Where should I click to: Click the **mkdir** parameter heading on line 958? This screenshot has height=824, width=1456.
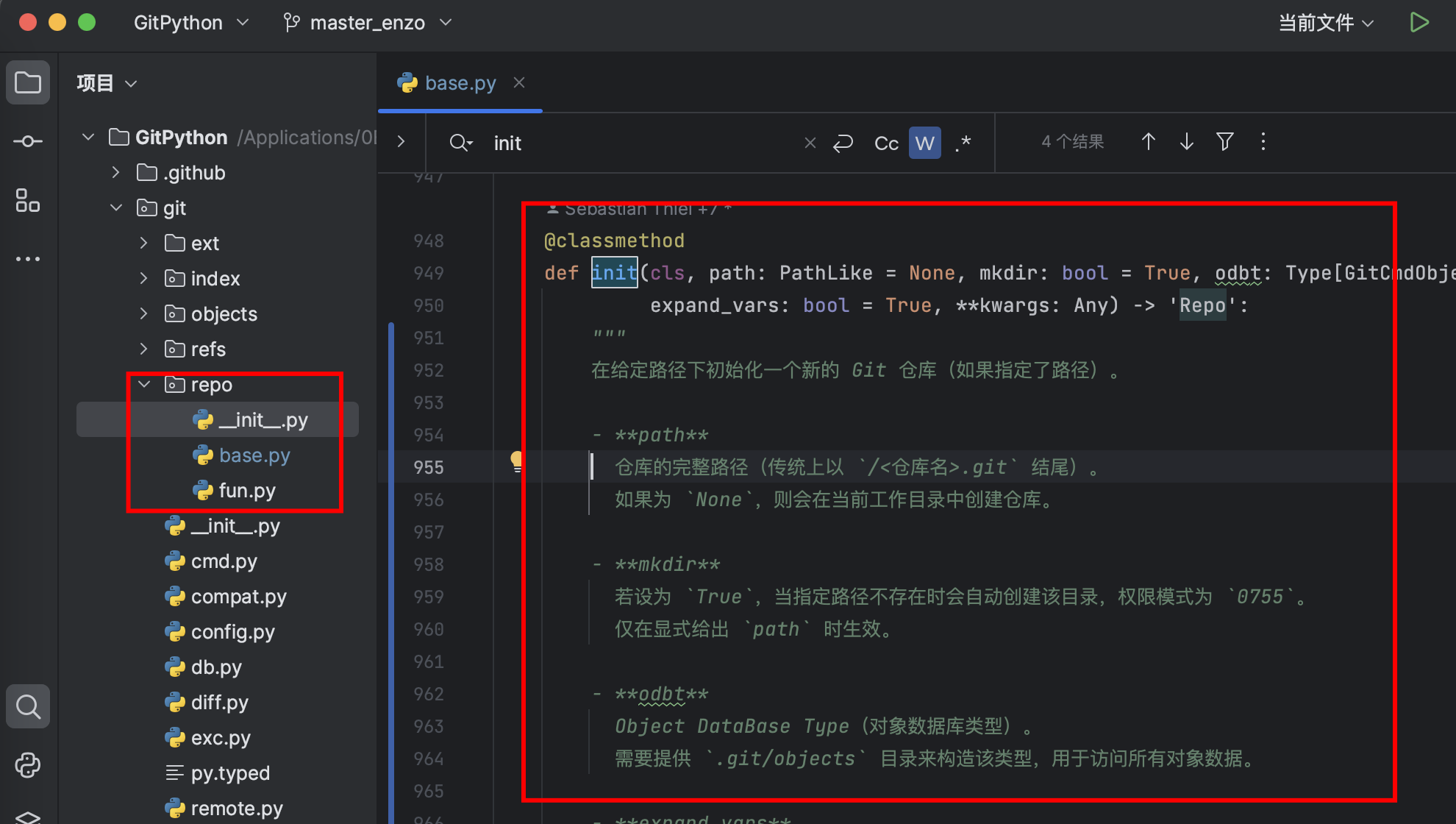click(668, 564)
